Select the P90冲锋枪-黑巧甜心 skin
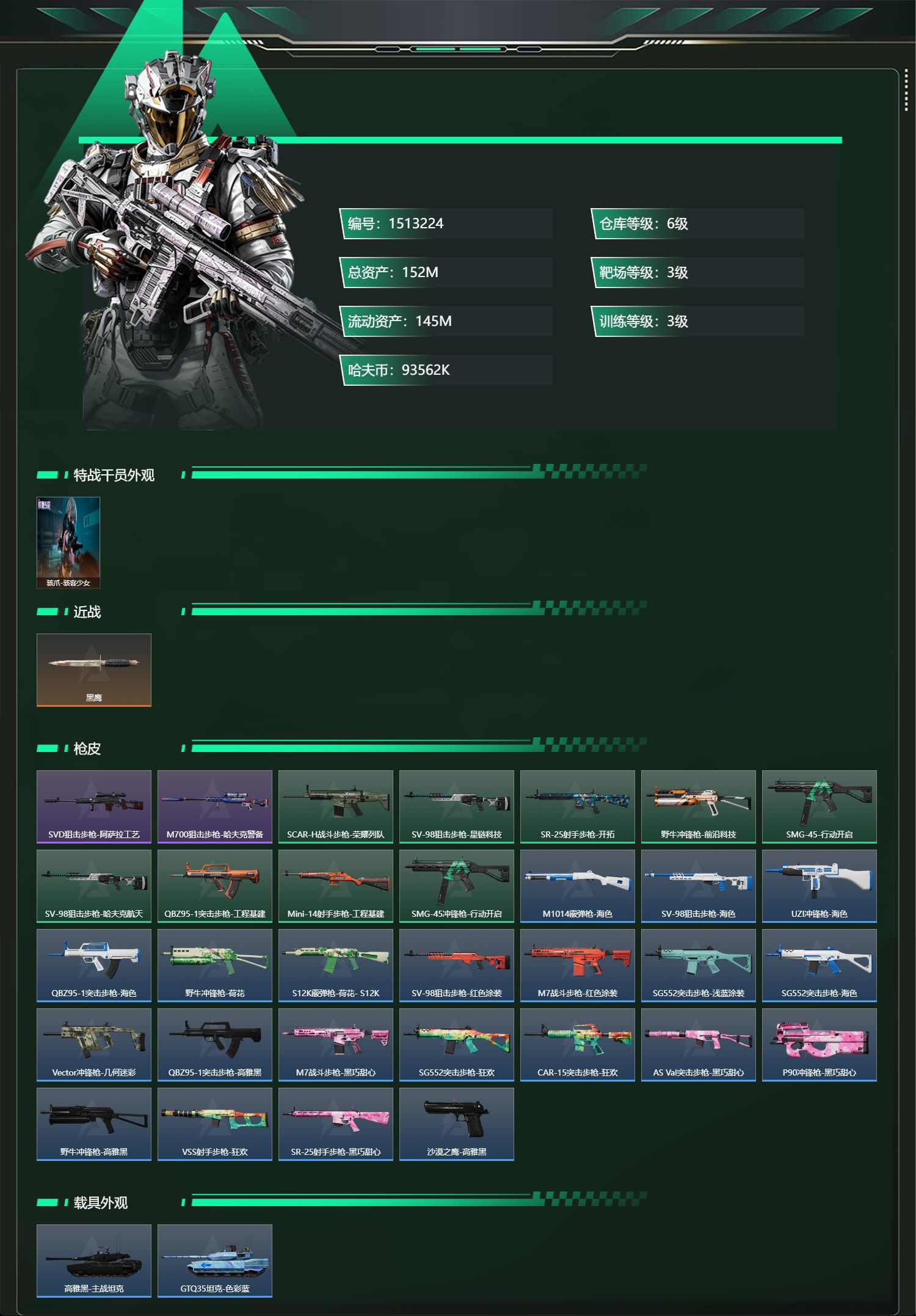Image resolution: width=916 pixels, height=1316 pixels. tap(820, 1045)
